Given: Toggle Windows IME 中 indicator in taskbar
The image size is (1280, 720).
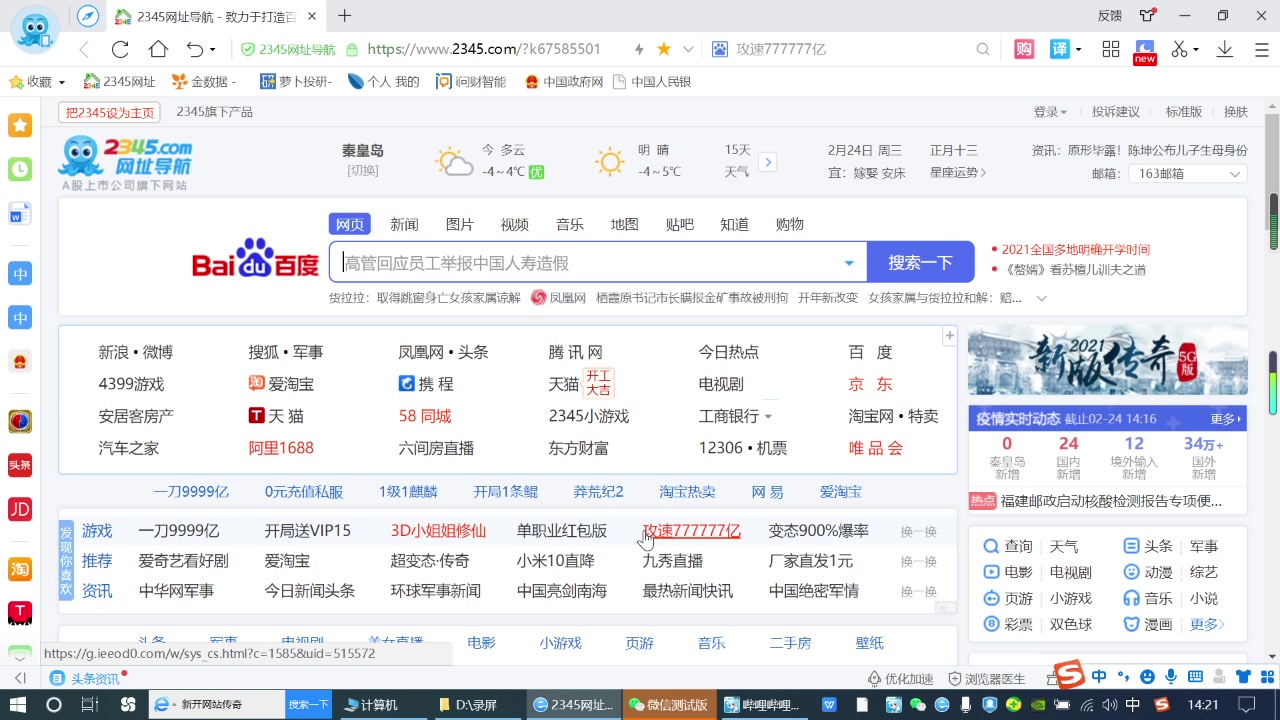Looking at the screenshot, I should pos(1133,705).
